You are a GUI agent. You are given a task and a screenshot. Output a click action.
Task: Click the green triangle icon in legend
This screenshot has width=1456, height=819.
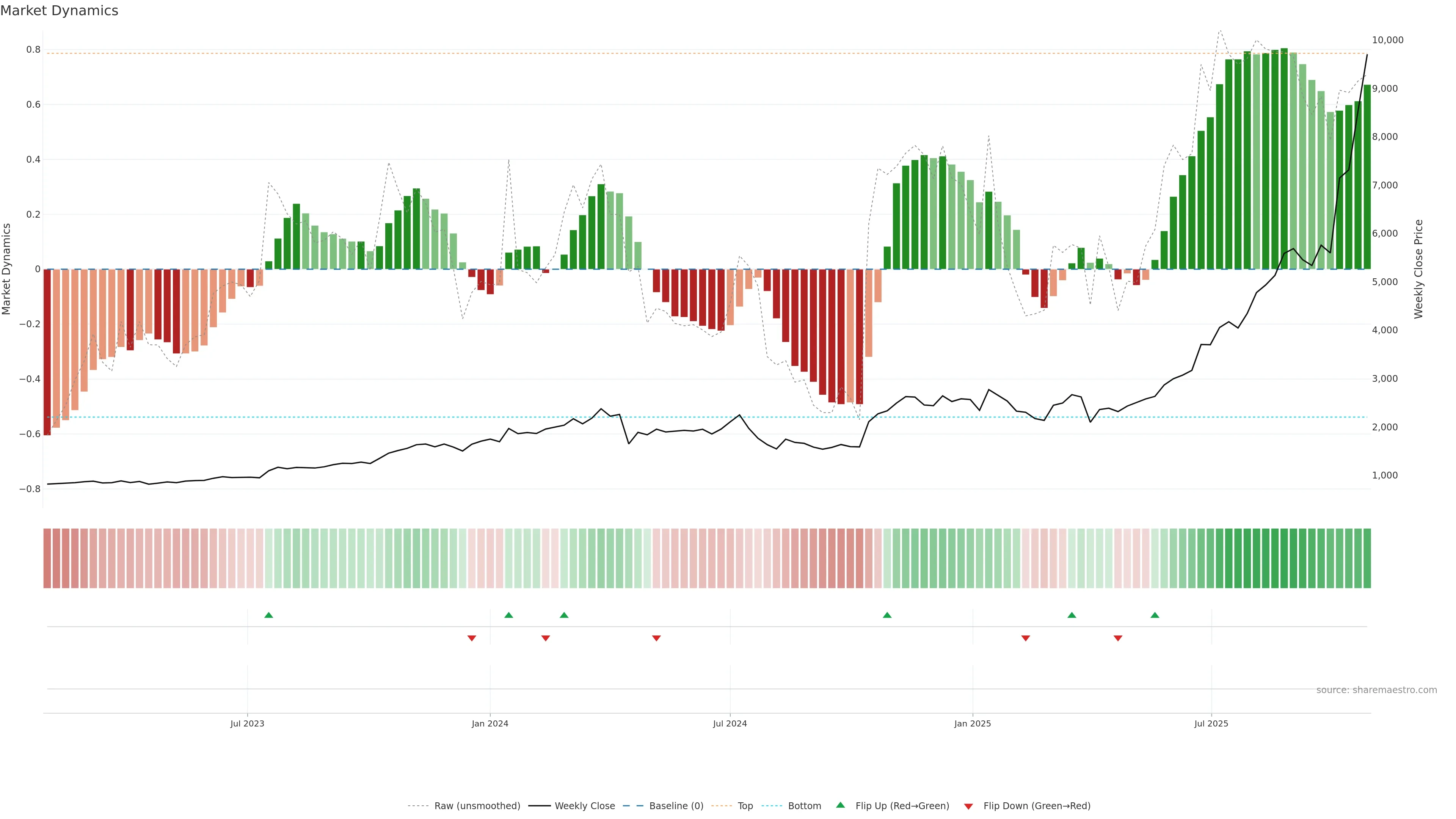841,805
